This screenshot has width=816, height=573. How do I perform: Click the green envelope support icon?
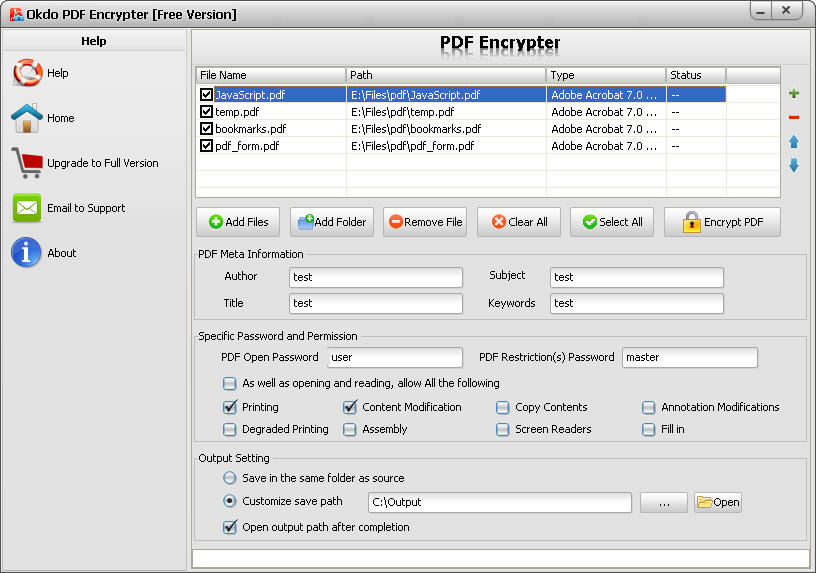27,208
